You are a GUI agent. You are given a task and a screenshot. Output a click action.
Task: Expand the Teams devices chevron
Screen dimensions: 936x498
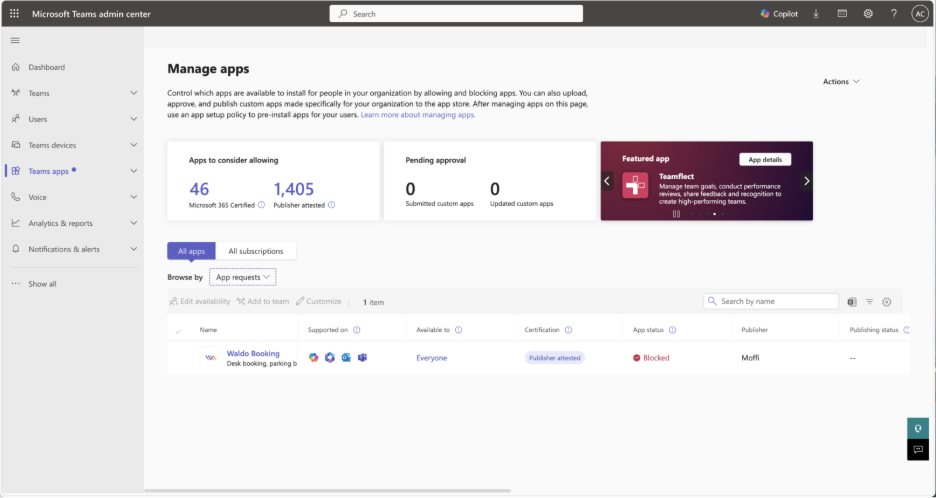(134, 145)
